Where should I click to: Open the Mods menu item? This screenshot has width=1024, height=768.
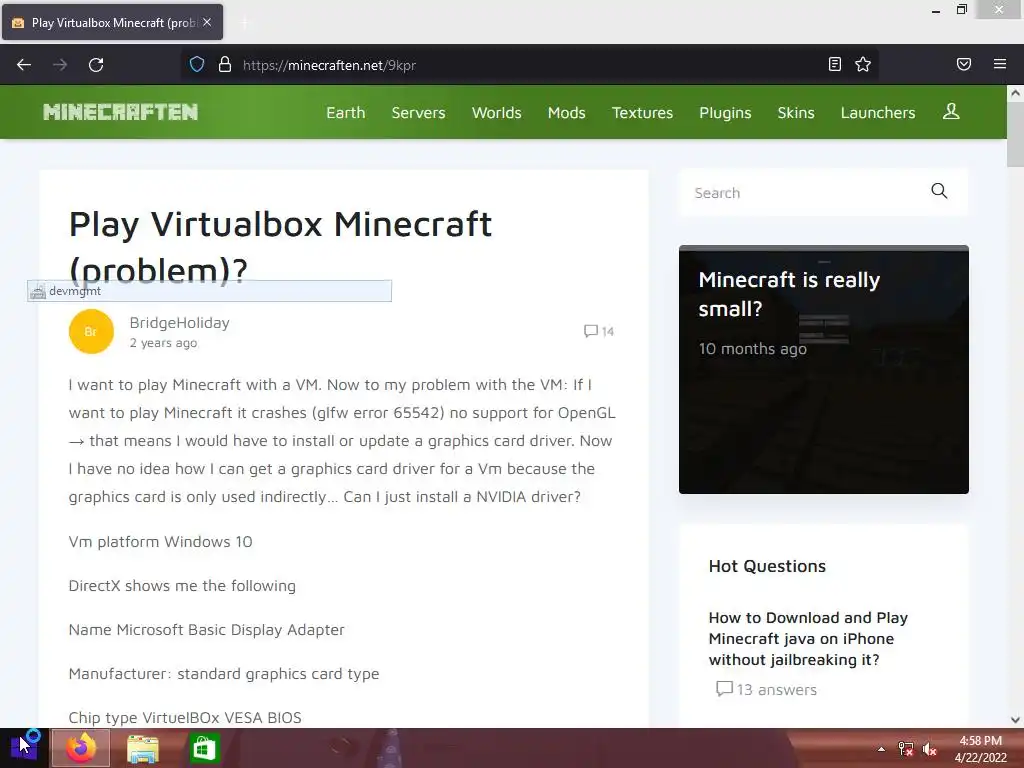(566, 112)
